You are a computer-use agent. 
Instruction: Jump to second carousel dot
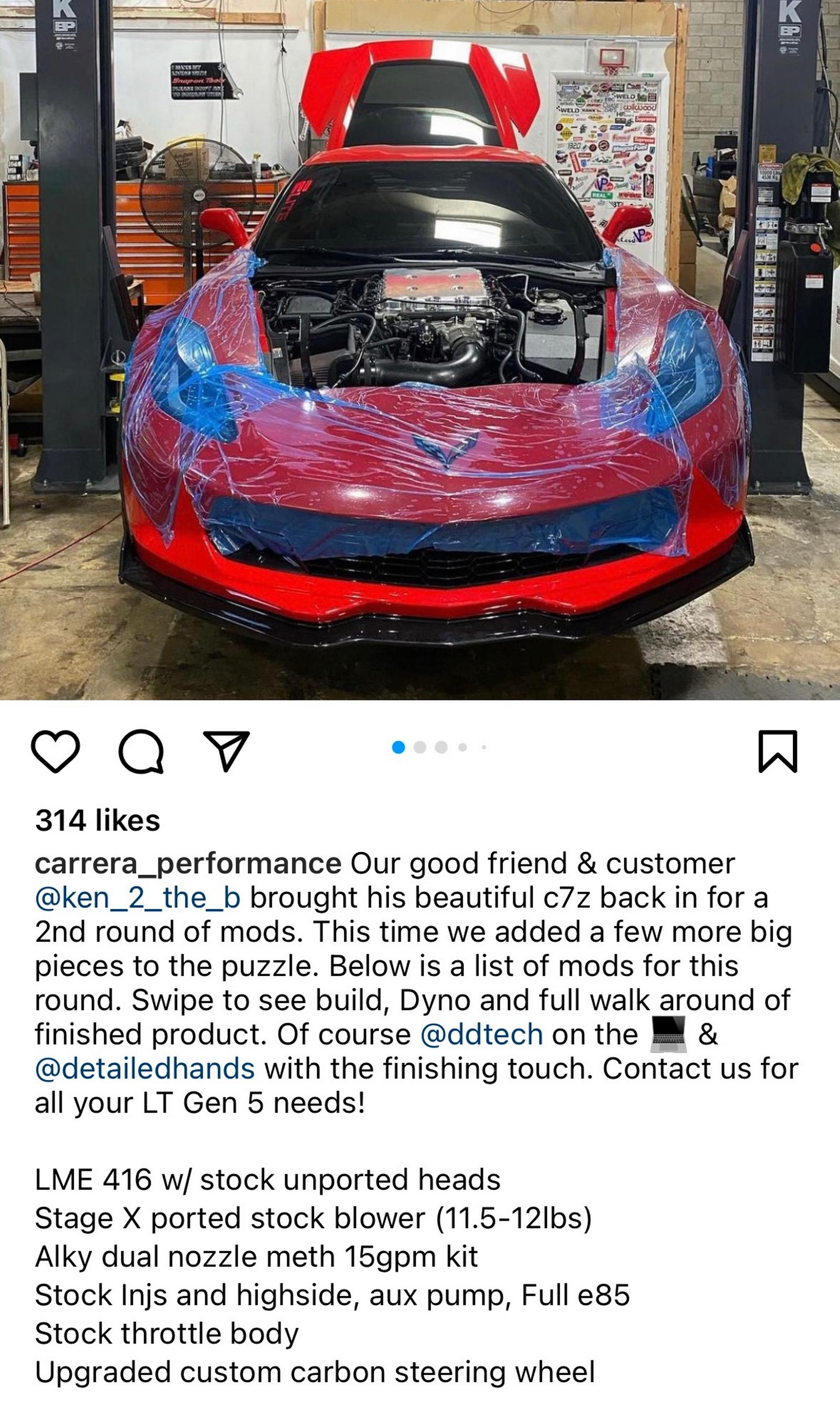coord(420,747)
